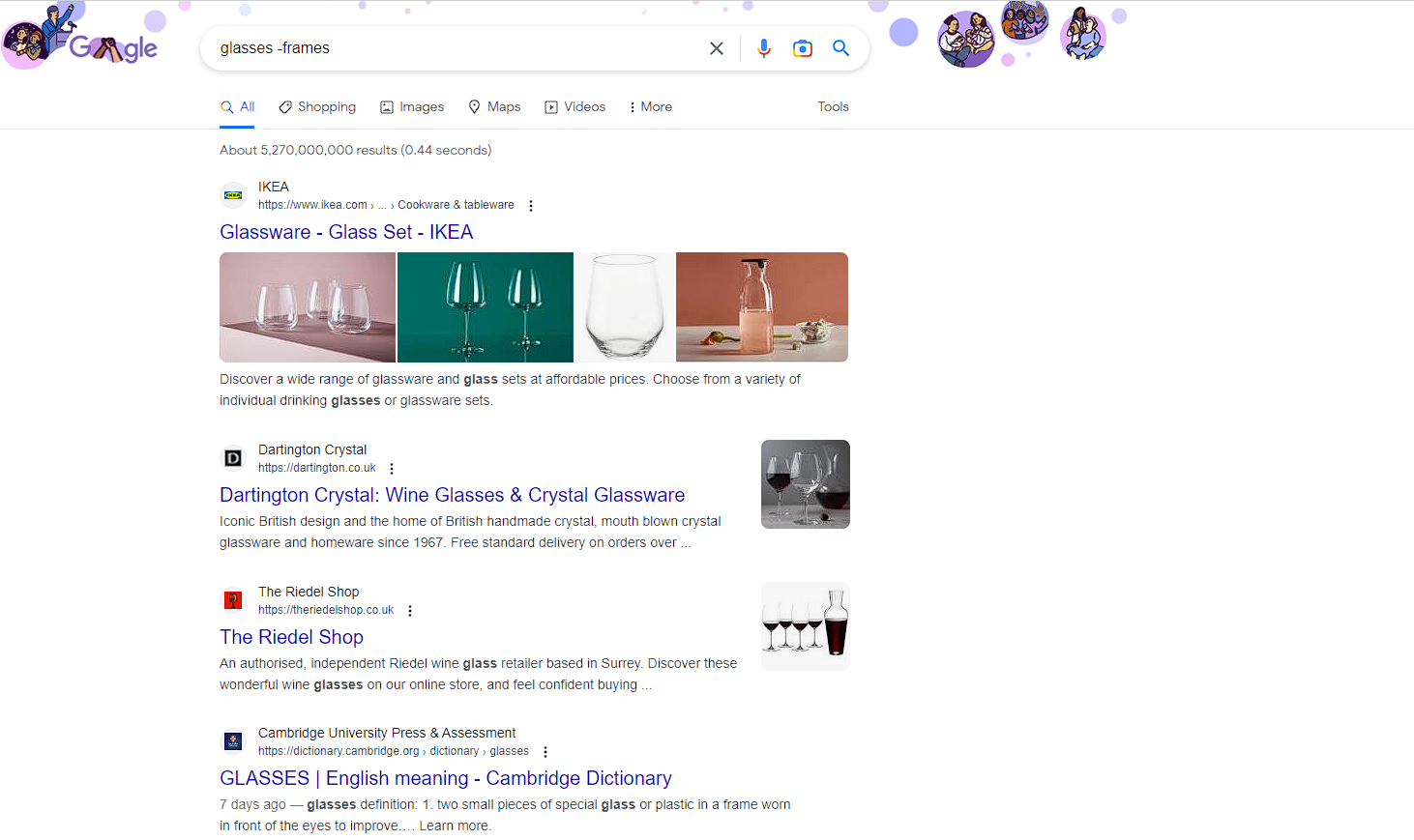The width and height of the screenshot is (1414, 840).
Task: Click the IKEA wine glasses on green thumbnail
Action: pyautogui.click(x=486, y=307)
